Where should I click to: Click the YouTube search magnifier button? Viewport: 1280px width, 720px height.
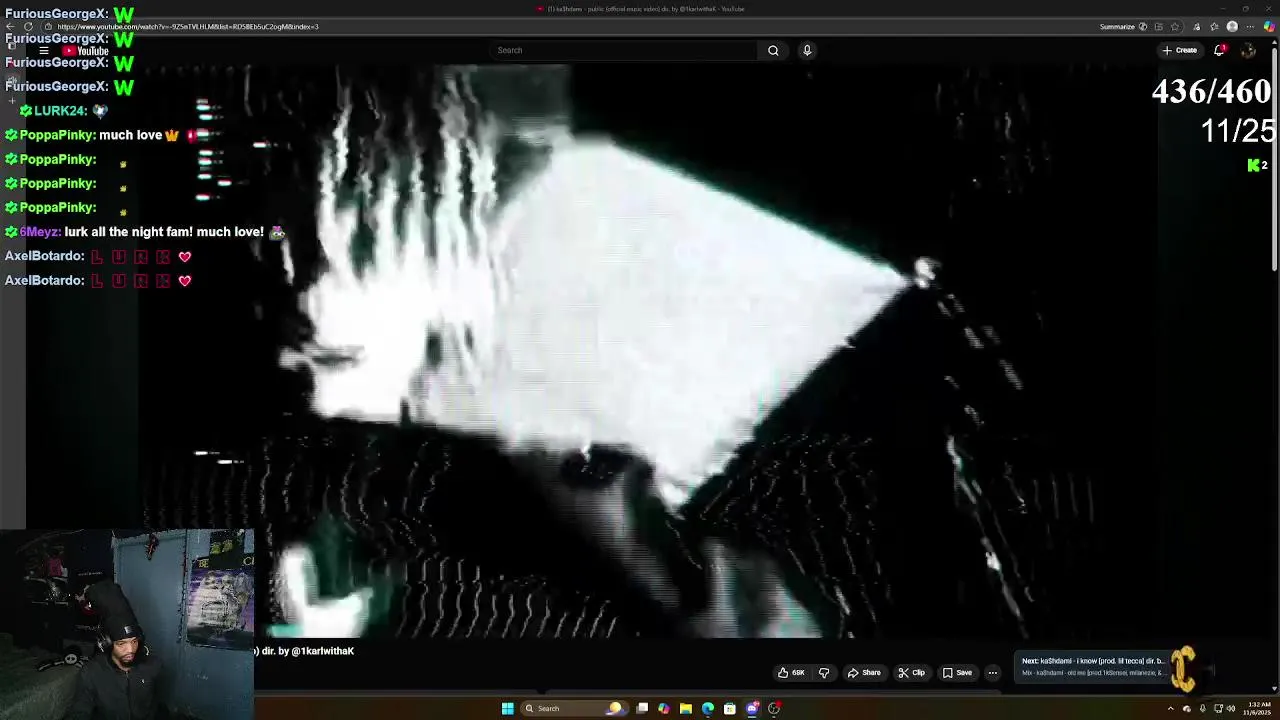(773, 50)
